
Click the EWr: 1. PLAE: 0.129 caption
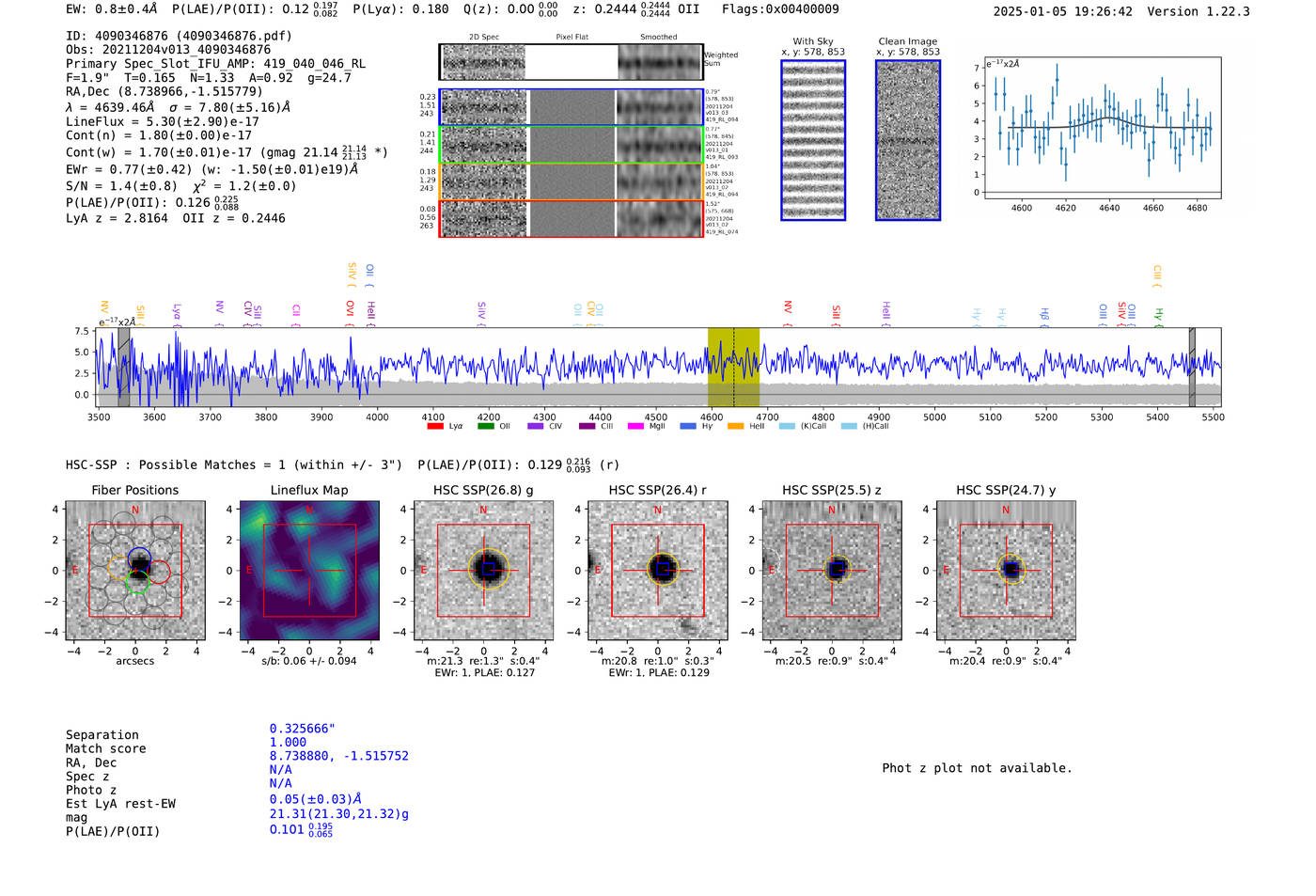click(x=659, y=672)
